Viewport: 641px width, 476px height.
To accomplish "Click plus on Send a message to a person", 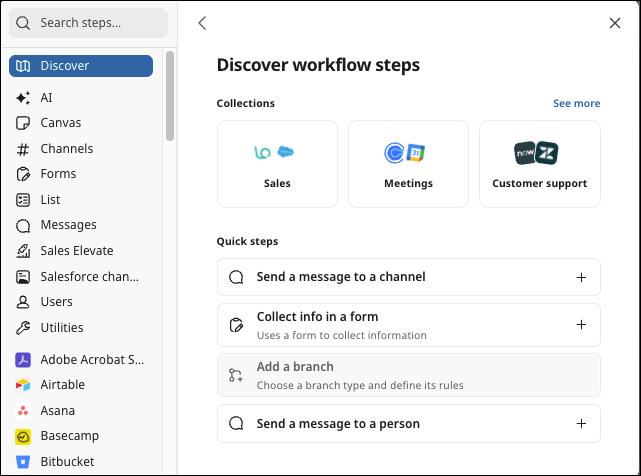I will click(x=581, y=424).
